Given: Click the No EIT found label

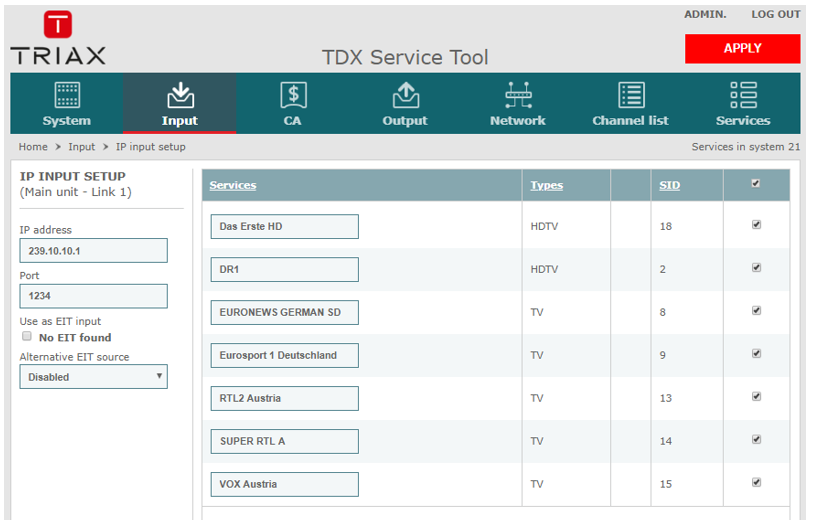Looking at the screenshot, I should point(75,338).
